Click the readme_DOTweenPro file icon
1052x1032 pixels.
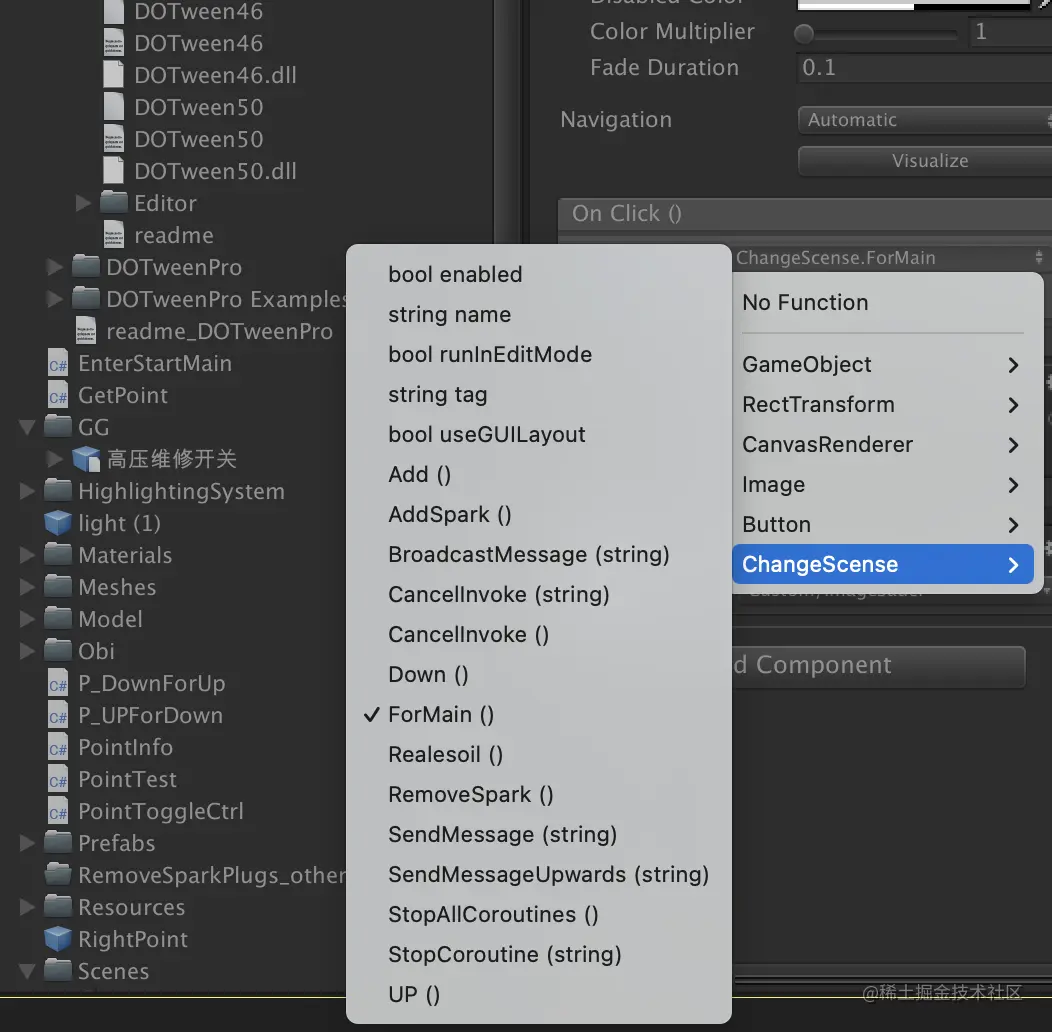pyautogui.click(x=85, y=331)
